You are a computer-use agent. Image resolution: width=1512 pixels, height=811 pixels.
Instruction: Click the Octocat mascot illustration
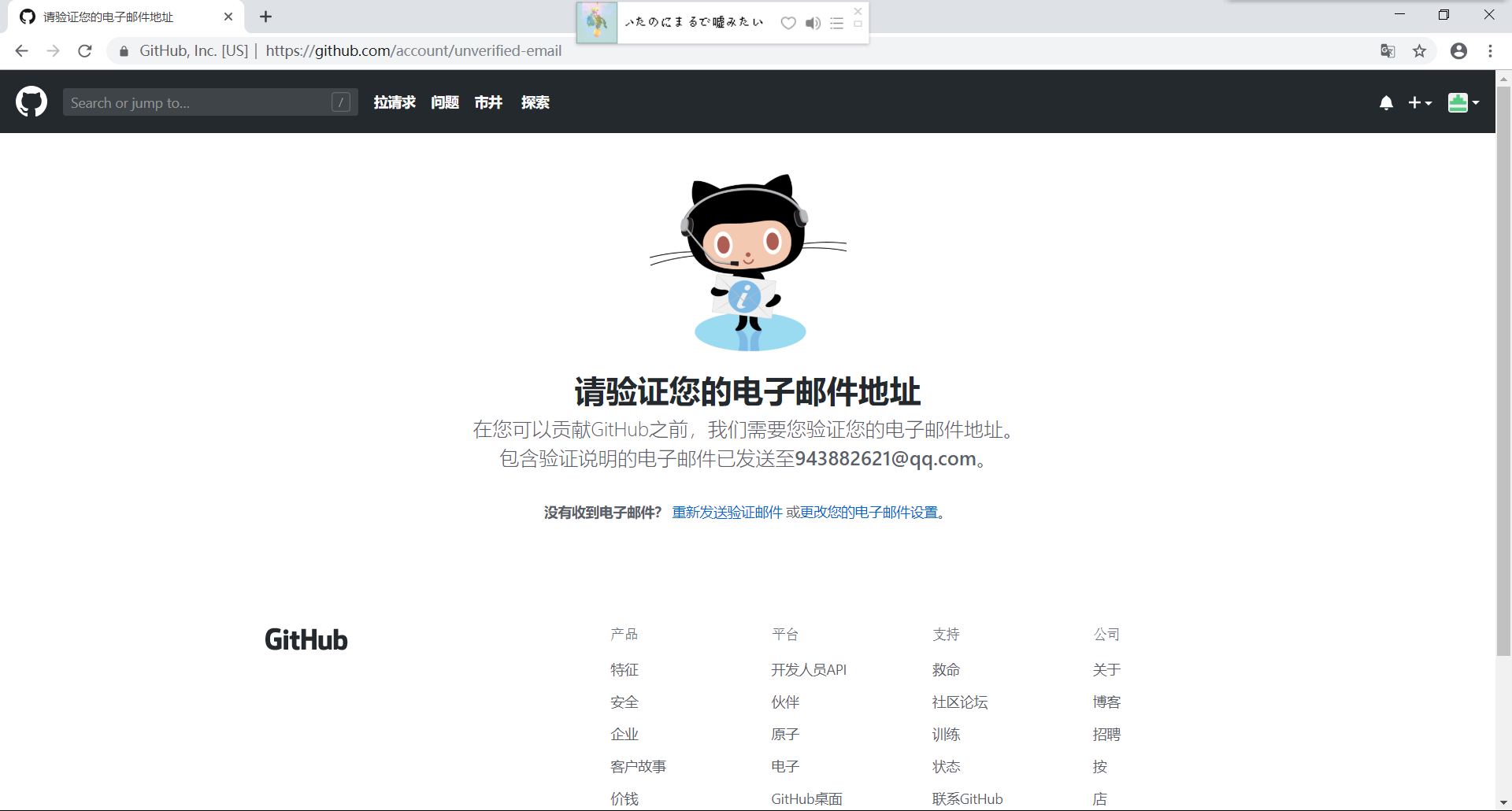748,262
